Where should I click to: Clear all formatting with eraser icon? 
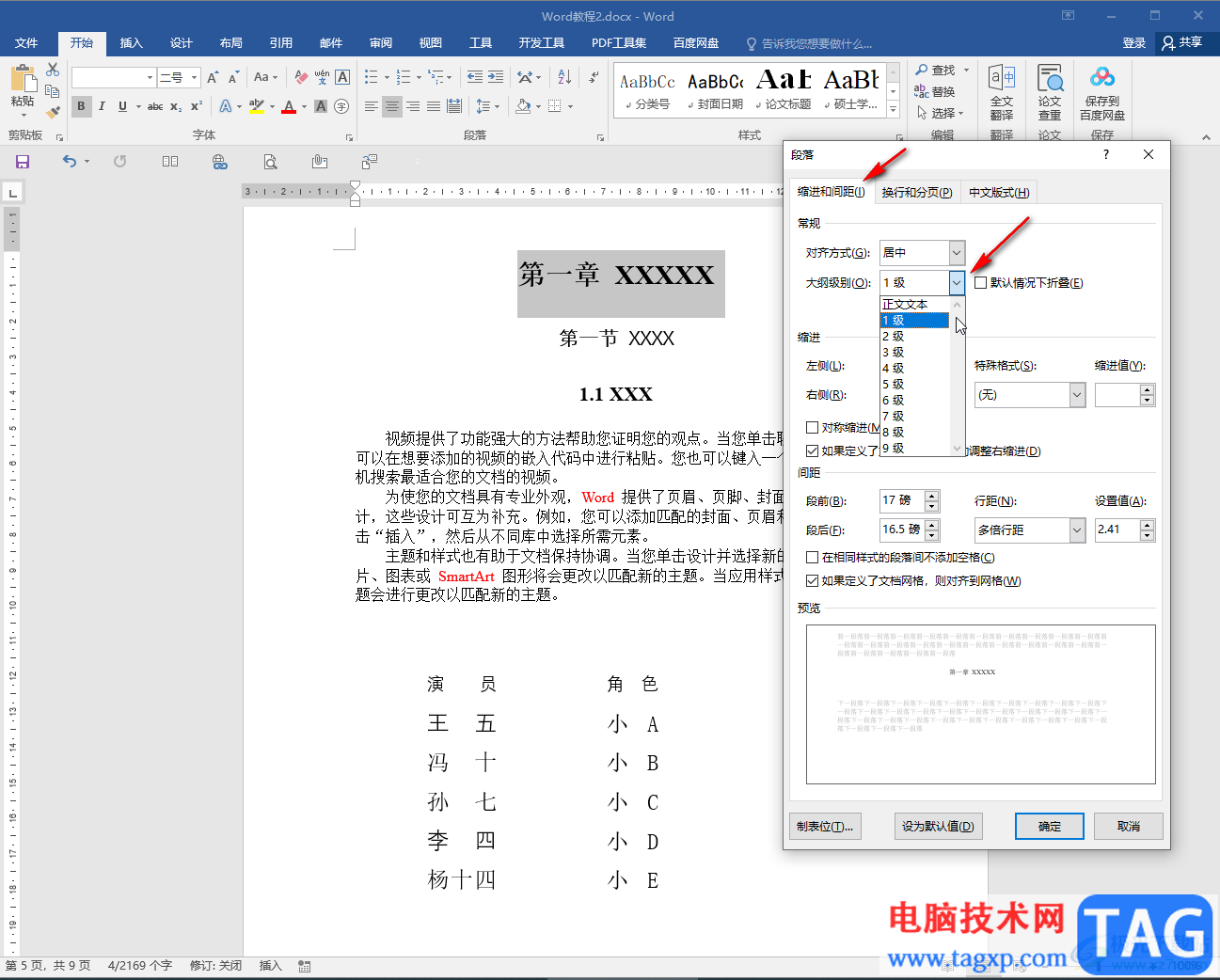point(301,77)
